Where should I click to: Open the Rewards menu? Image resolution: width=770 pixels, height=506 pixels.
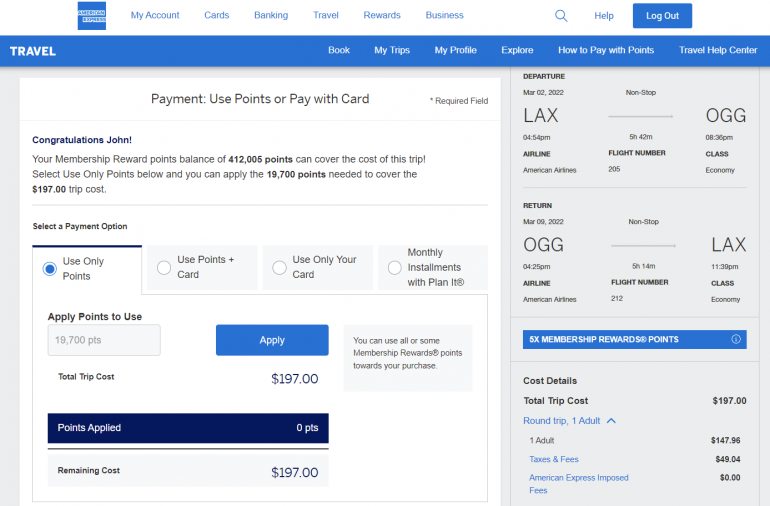tap(382, 16)
